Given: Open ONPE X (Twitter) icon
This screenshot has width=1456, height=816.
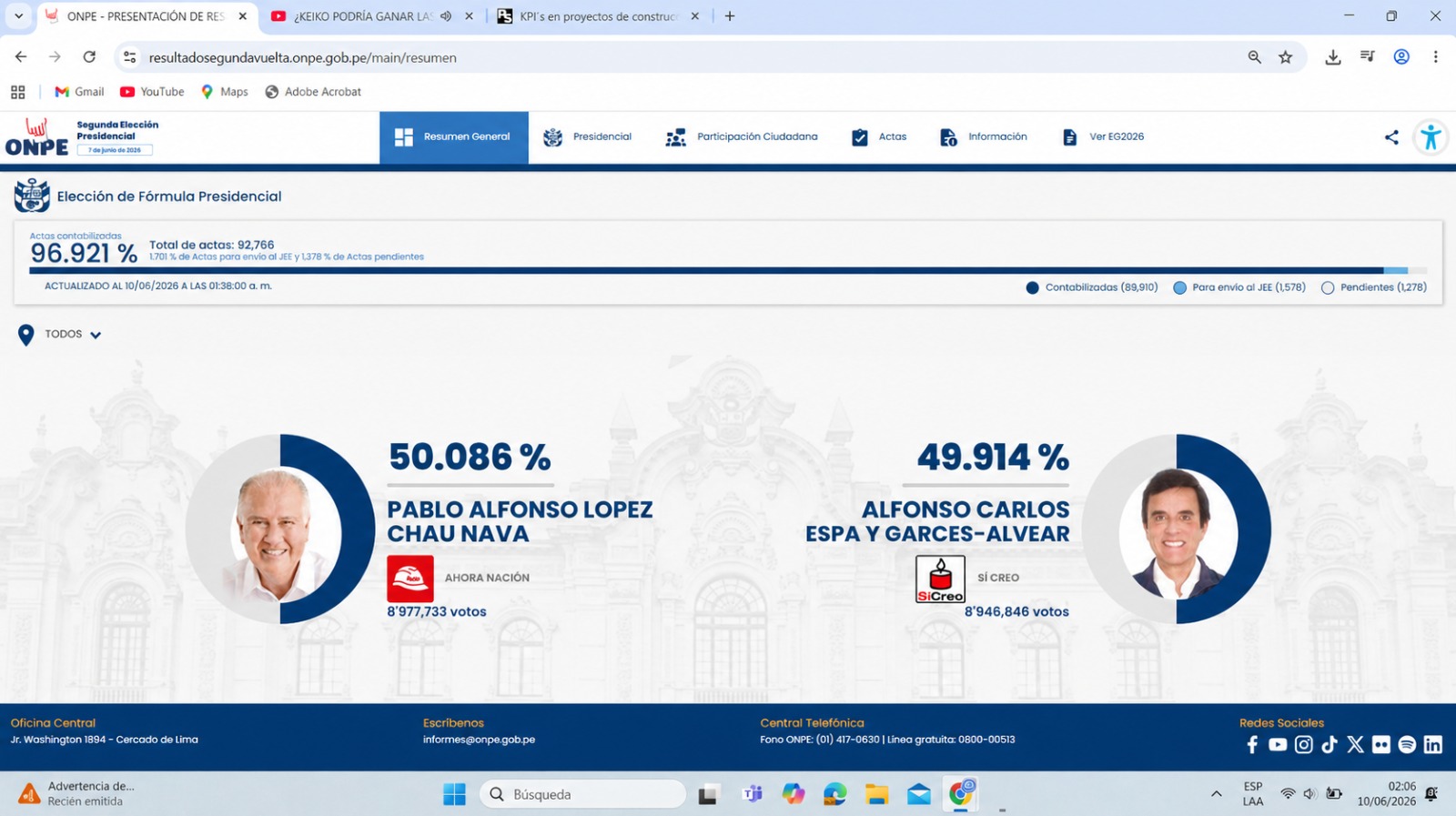Looking at the screenshot, I should pos(1355,745).
